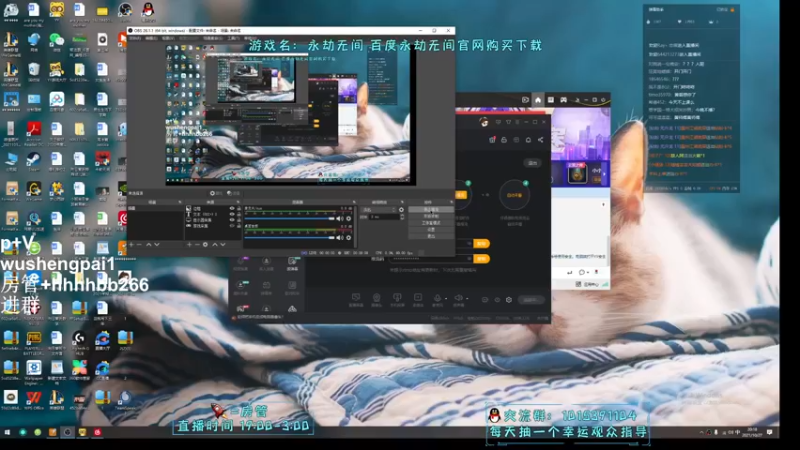The height and width of the screenshot is (450, 800).
Task: Open the Windows Start menu
Action: tap(7, 432)
